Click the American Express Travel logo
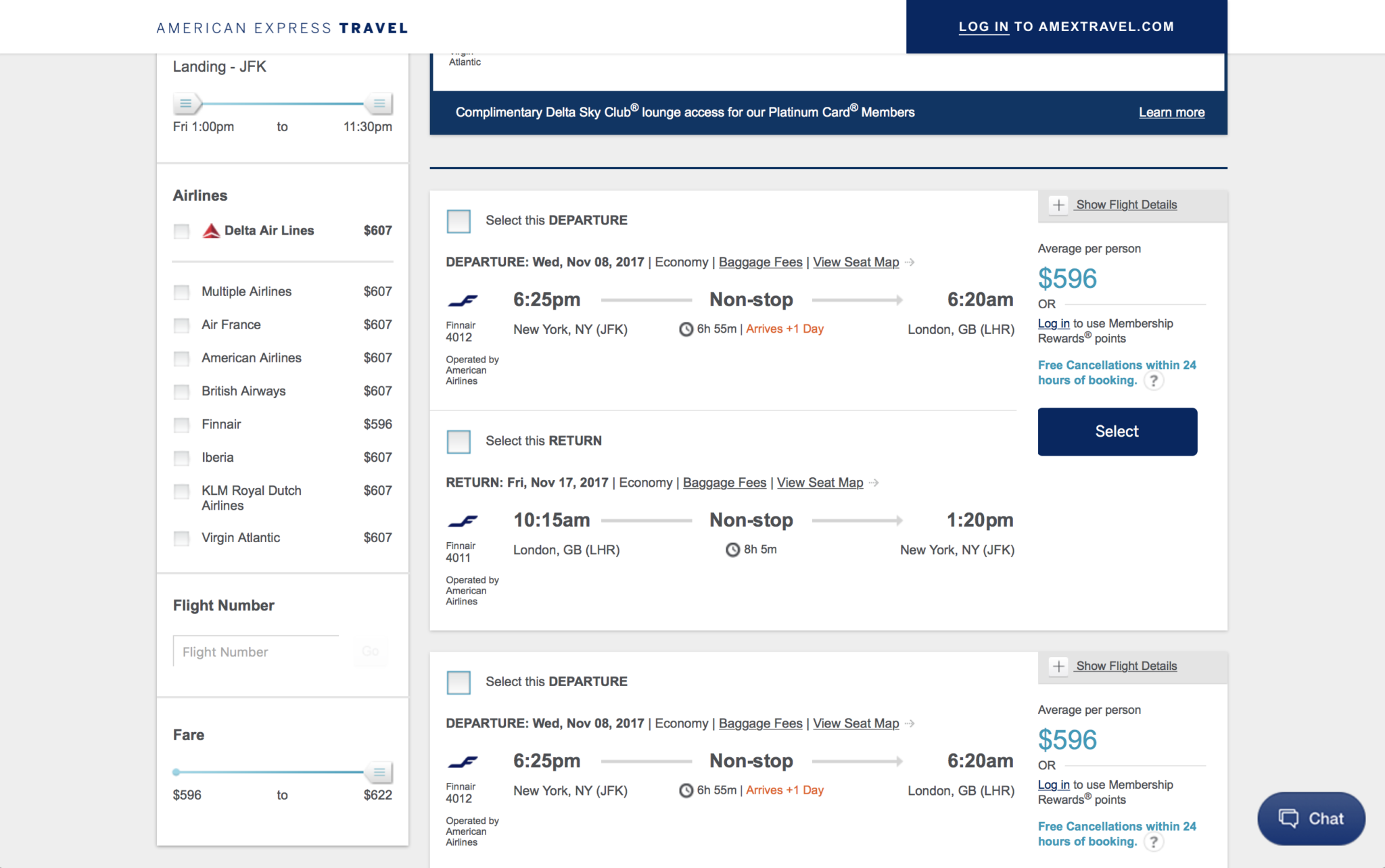Viewport: 1385px width, 868px height. 281,27
